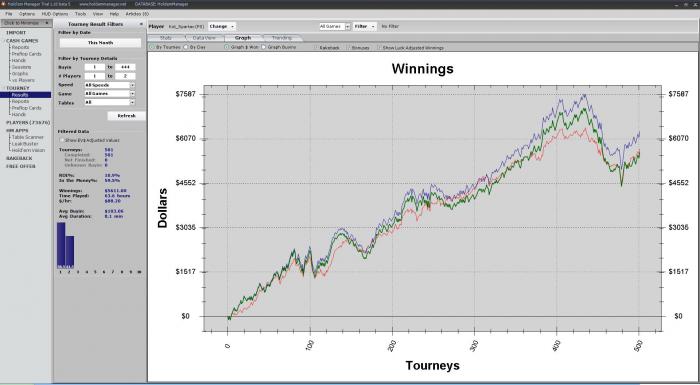The height and width of the screenshot is (385, 700).
Task: Select TOURNEY section in the sidebar
Action: (x=18, y=88)
